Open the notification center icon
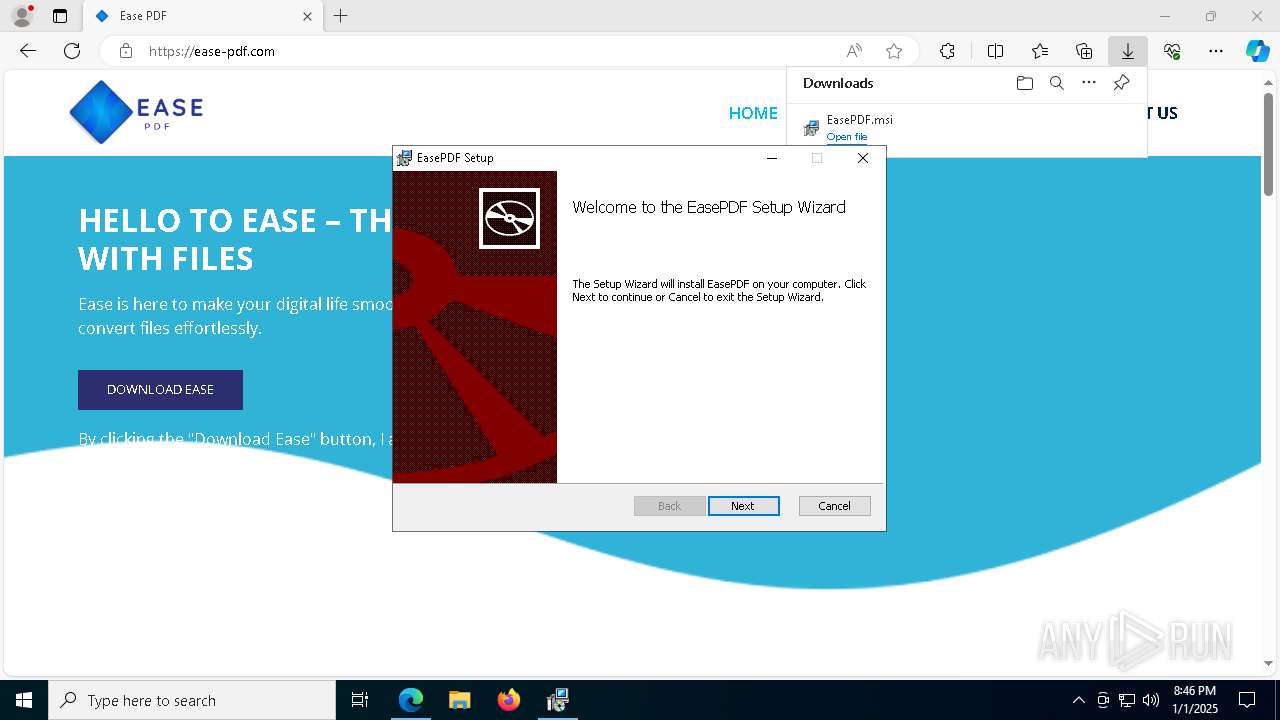 coord(1247,700)
